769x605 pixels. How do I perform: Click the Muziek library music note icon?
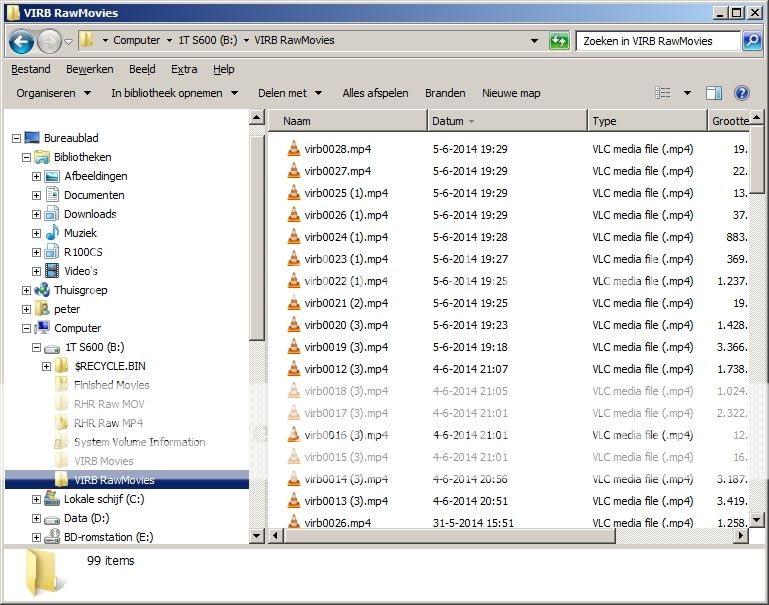(x=52, y=233)
